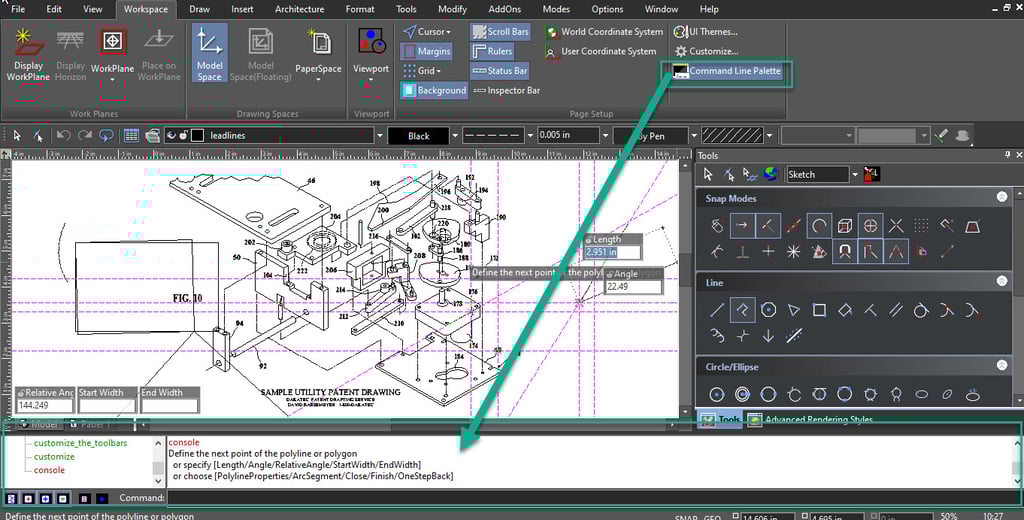Click the globe icon in Tools palette
The height and width of the screenshot is (520, 1024).
[x=771, y=174]
